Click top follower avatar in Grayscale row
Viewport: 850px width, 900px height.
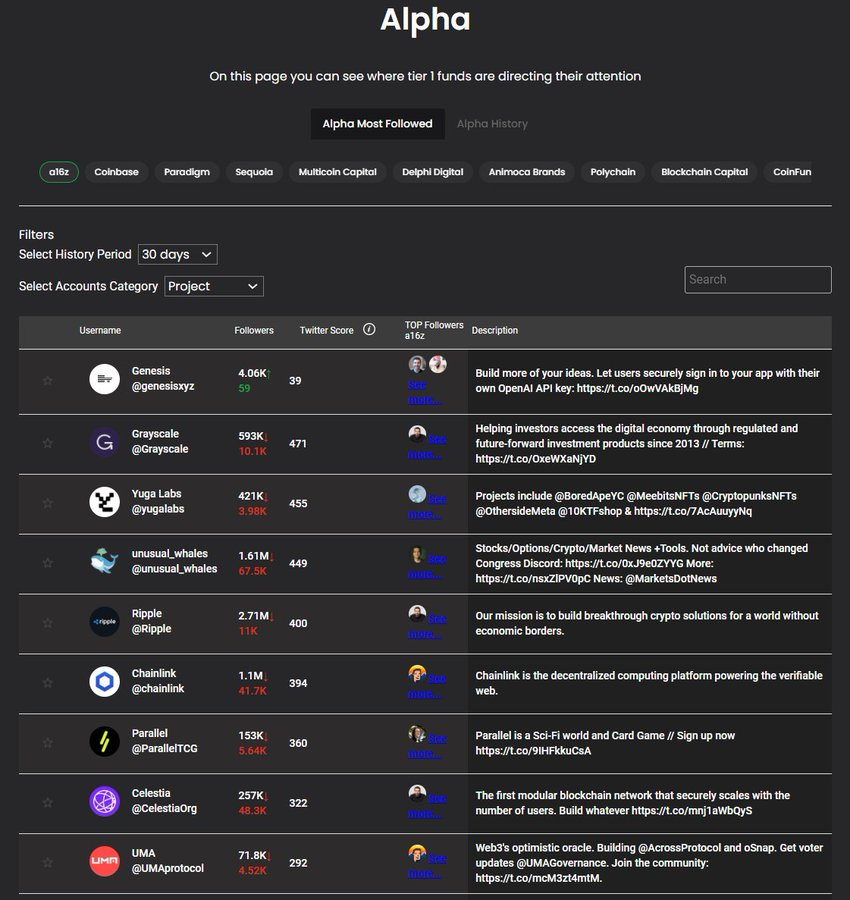tap(417, 434)
